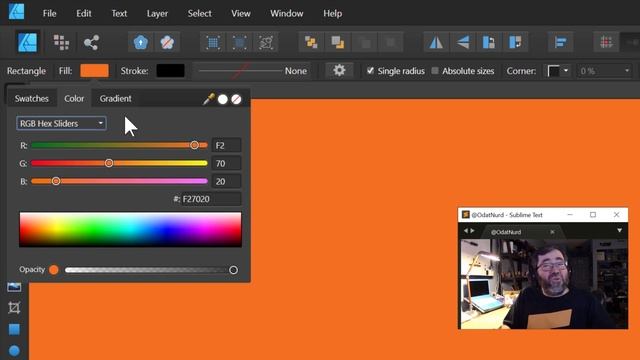Click the first greyed-out arrange icon
640x360 pixels.
click(x=364, y=42)
